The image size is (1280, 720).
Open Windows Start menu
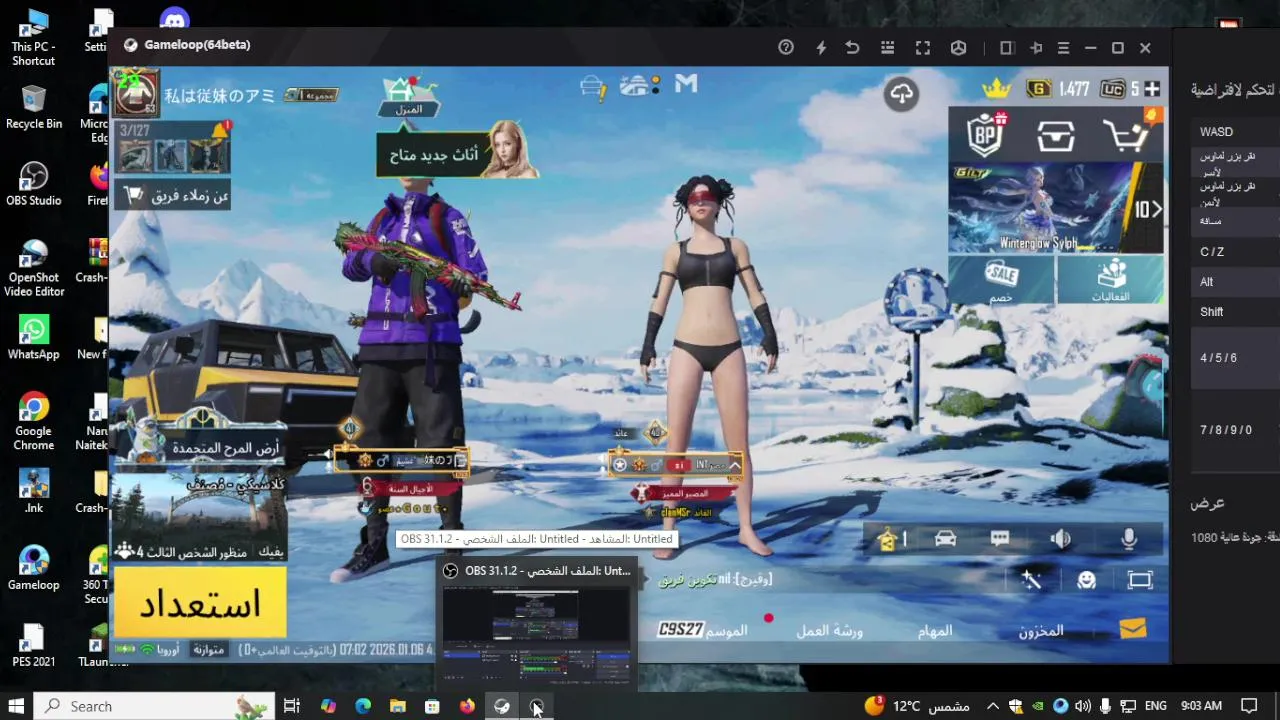[16, 706]
